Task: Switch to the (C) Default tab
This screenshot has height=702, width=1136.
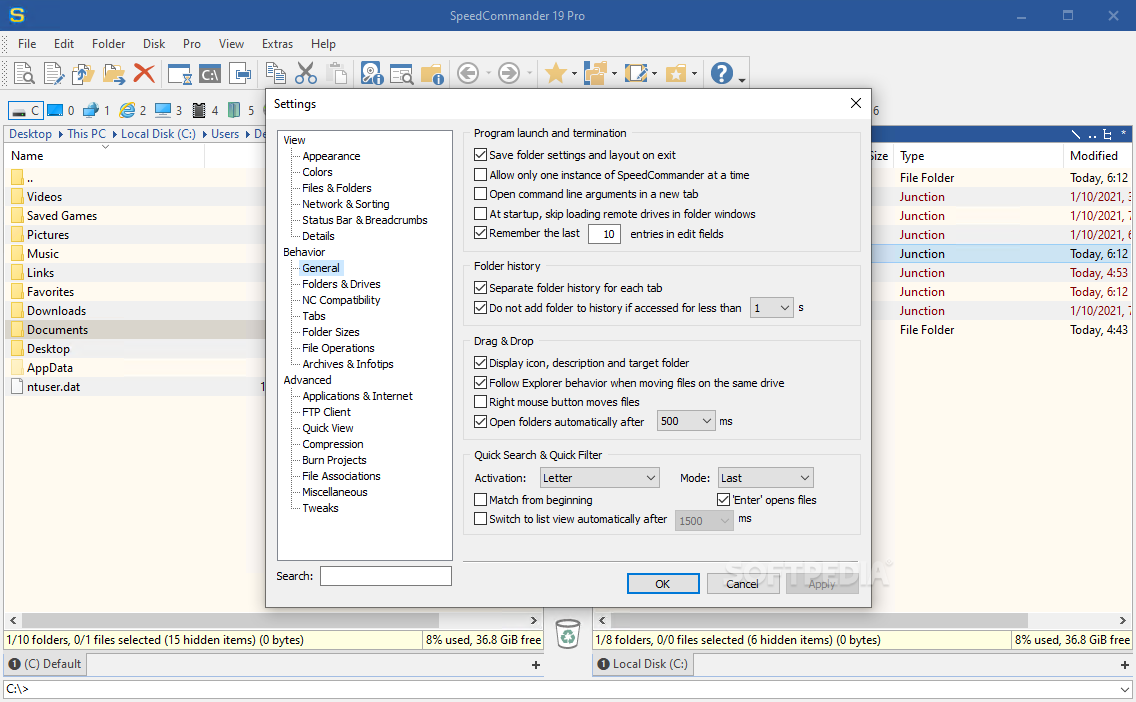Action: point(45,664)
